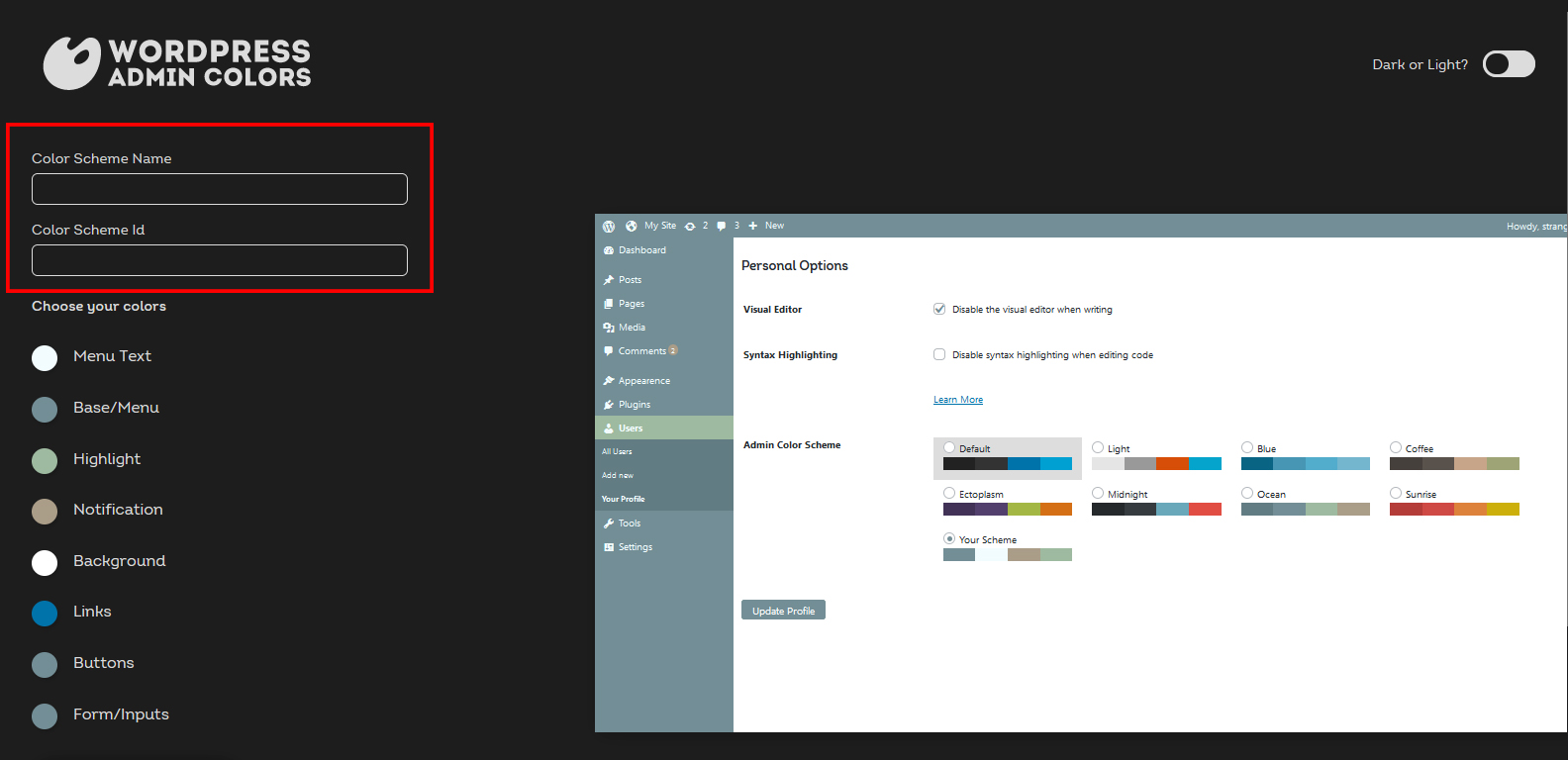Viewport: 1568px width, 760px height.
Task: Open the Learn More link
Action: point(958,400)
